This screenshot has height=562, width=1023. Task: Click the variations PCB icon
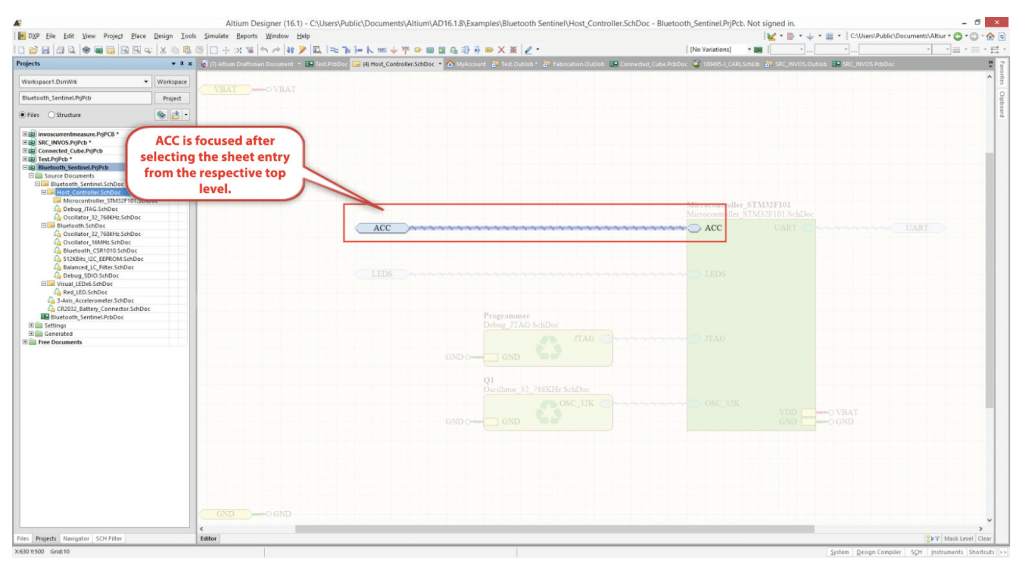pyautogui.click(x=758, y=50)
